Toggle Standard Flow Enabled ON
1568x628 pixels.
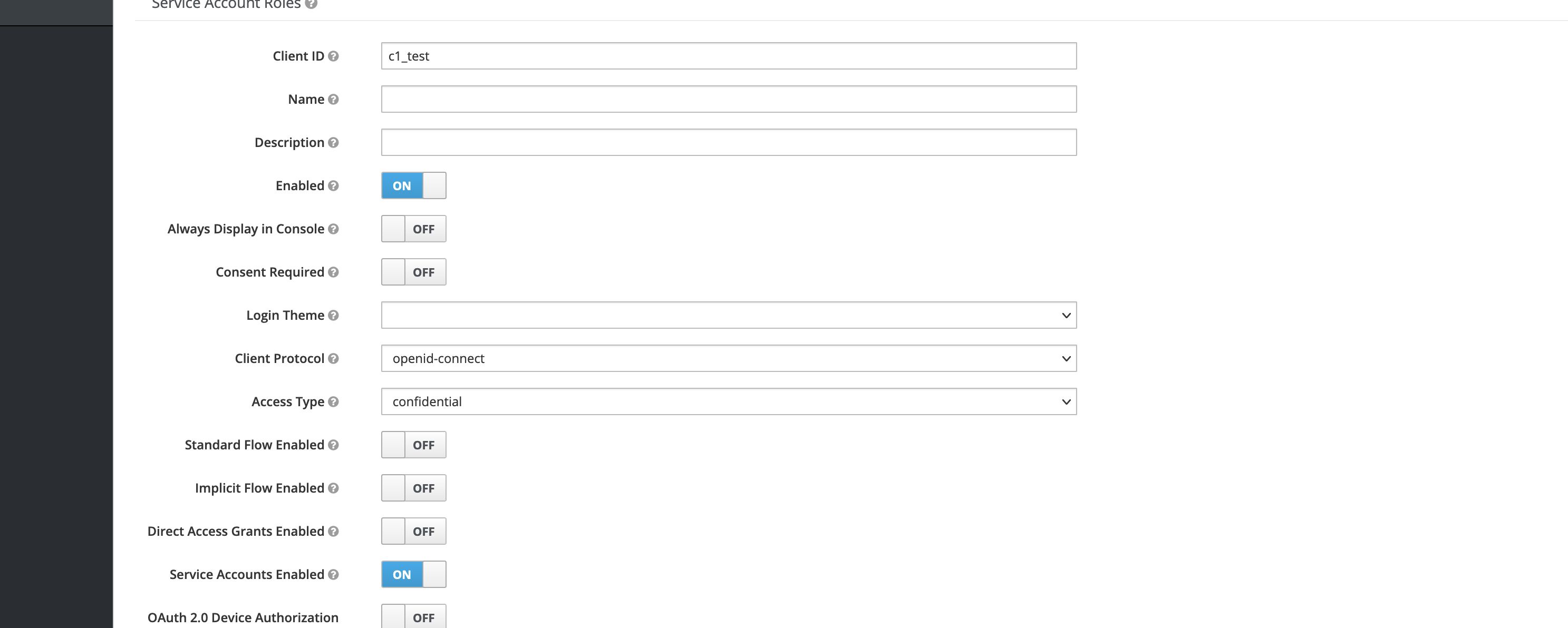414,444
